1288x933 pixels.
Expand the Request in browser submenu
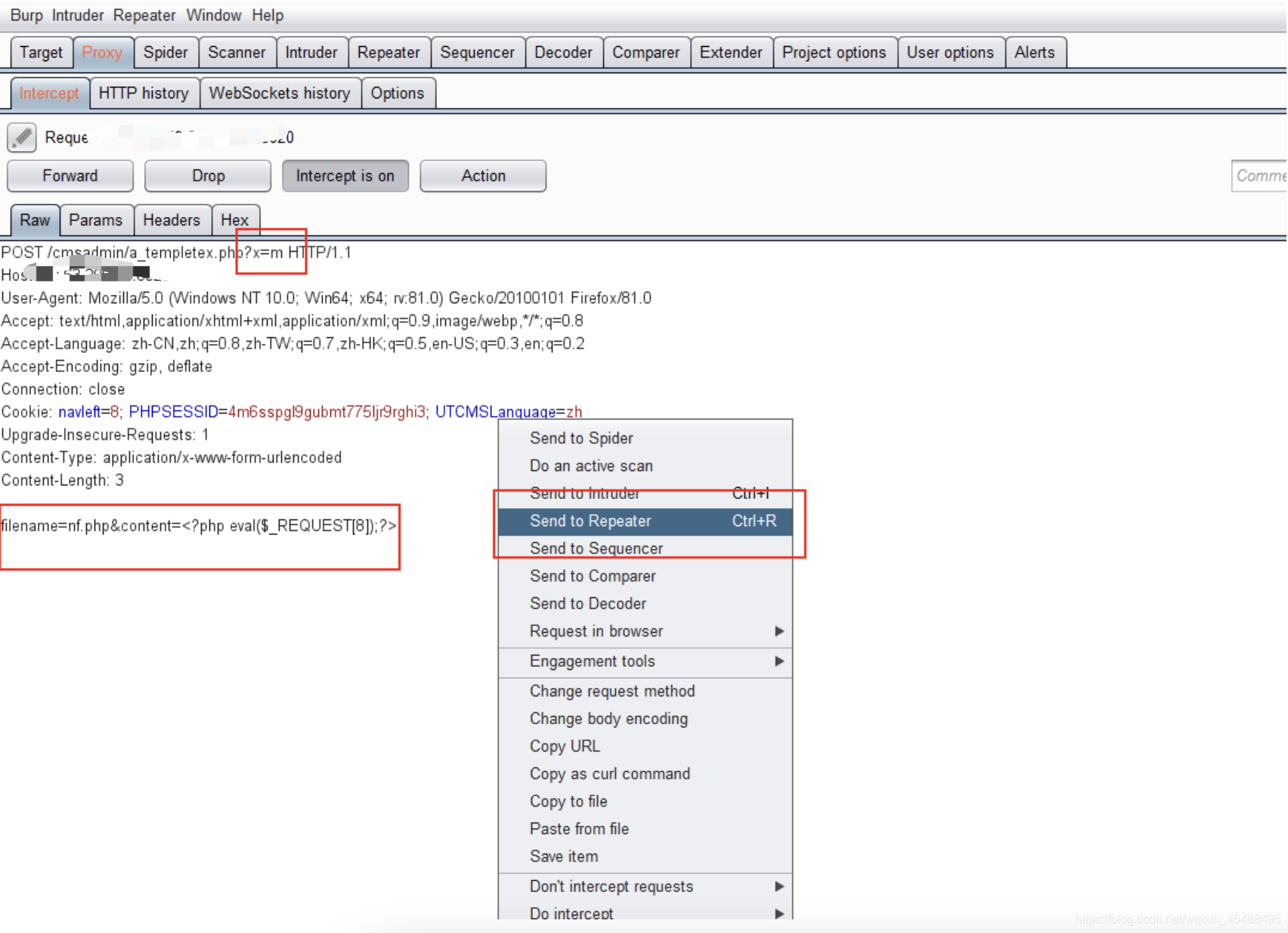(x=646, y=631)
